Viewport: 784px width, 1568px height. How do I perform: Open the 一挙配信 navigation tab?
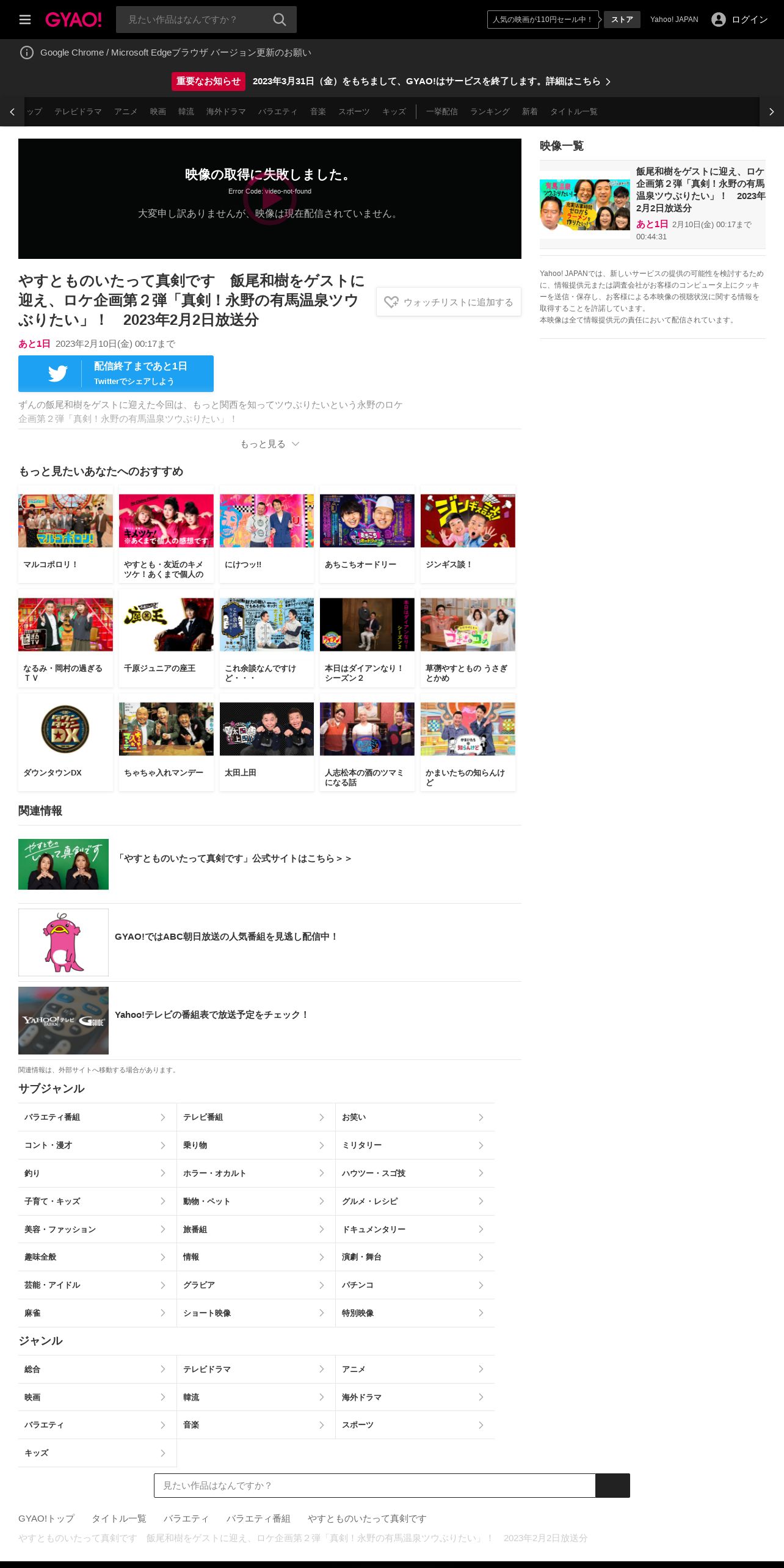tap(442, 112)
